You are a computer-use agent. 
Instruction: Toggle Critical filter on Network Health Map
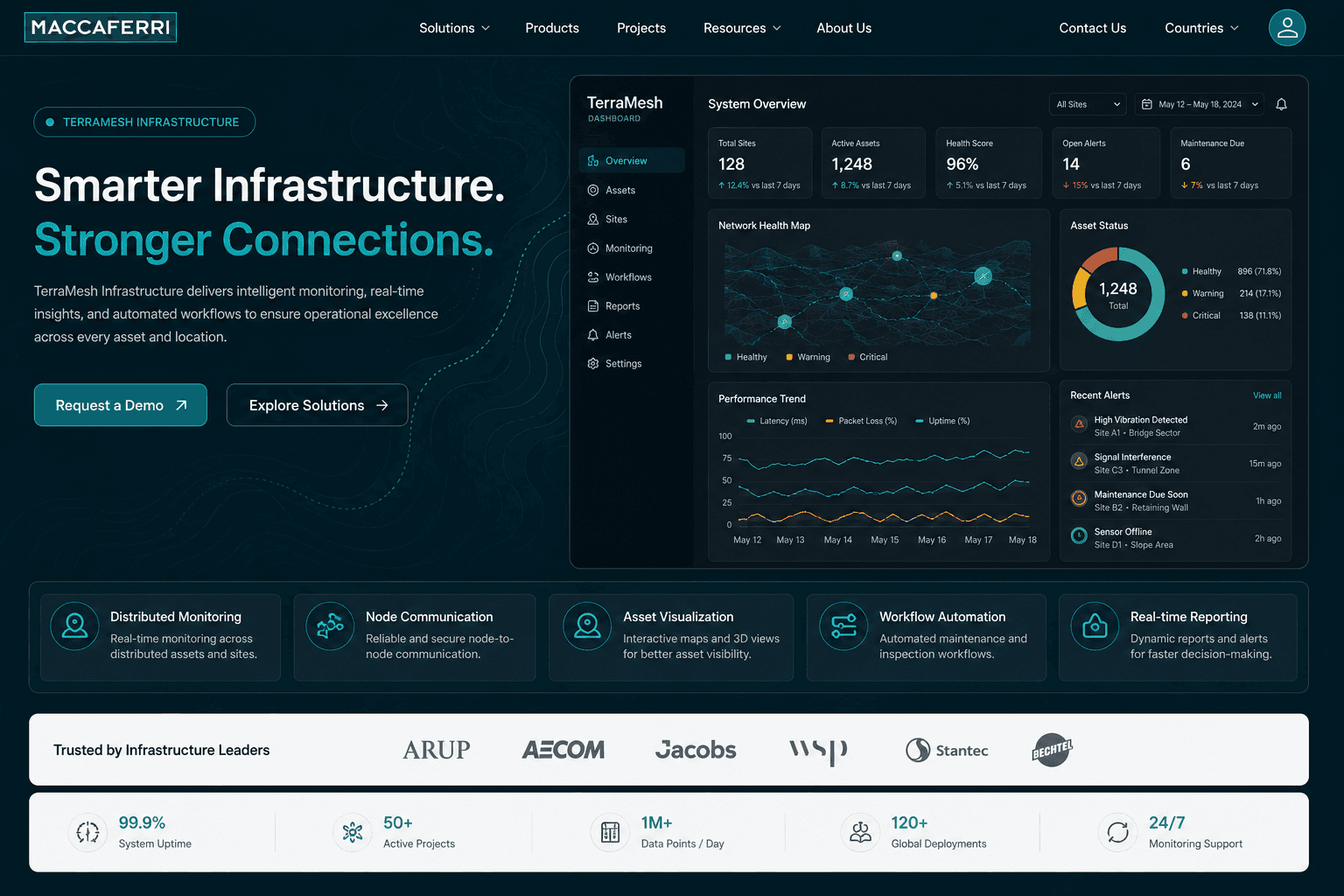[868, 357]
